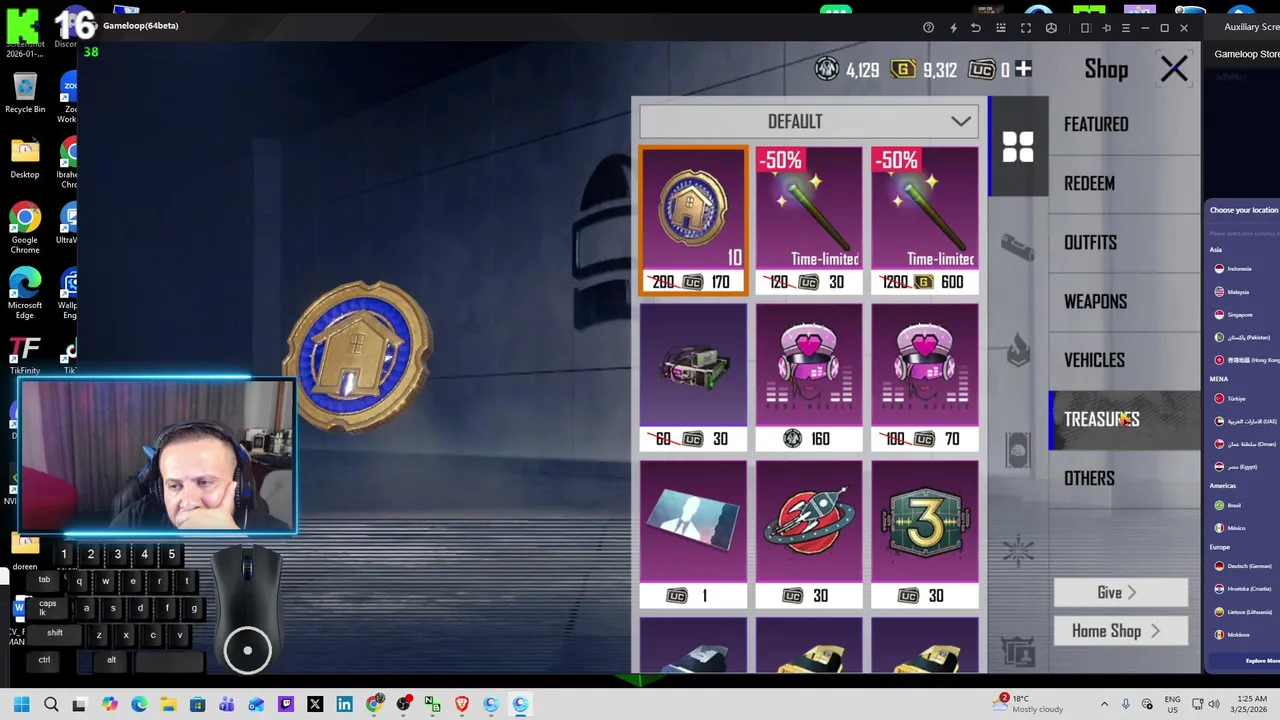Image resolution: width=1280 pixels, height=720 pixels.
Task: Select the crate item priced 30 UC discounted from 60
Action: point(693,378)
